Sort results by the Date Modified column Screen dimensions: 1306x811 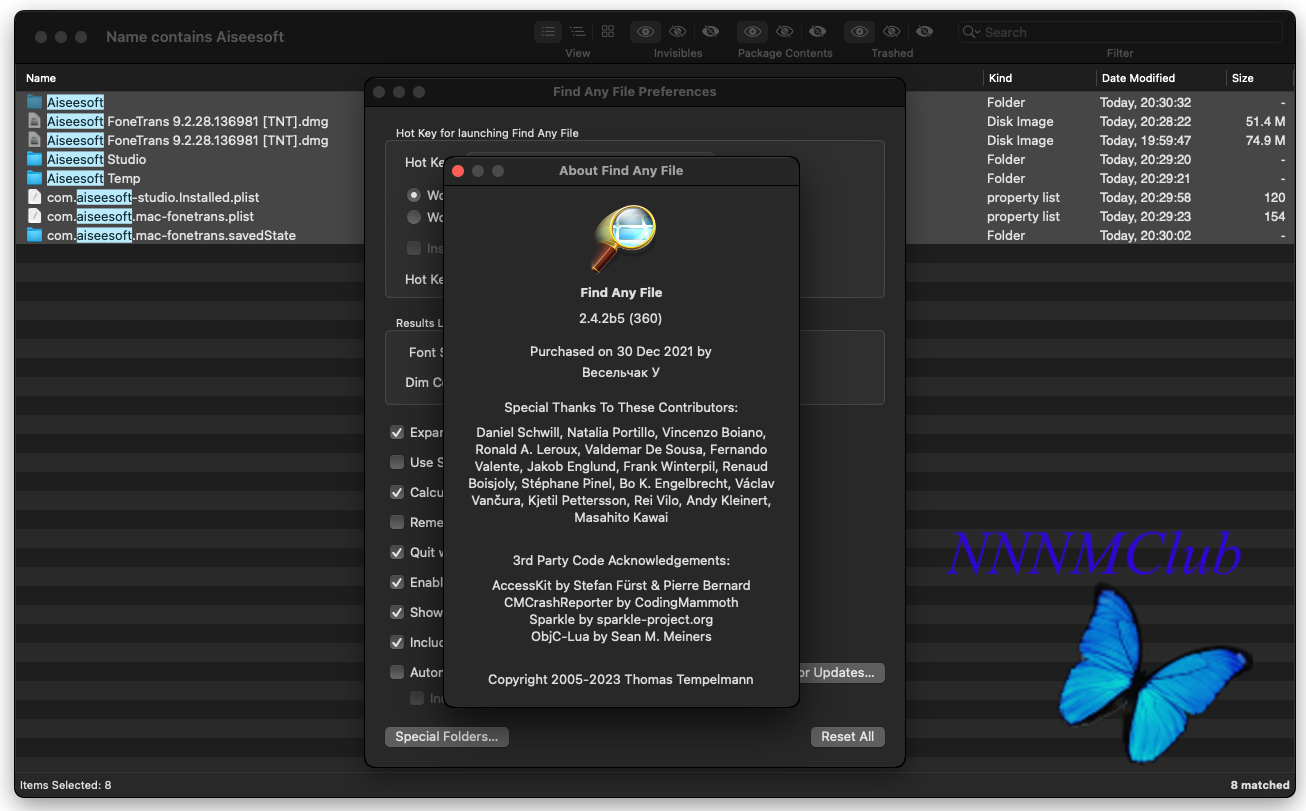[x=1138, y=78]
